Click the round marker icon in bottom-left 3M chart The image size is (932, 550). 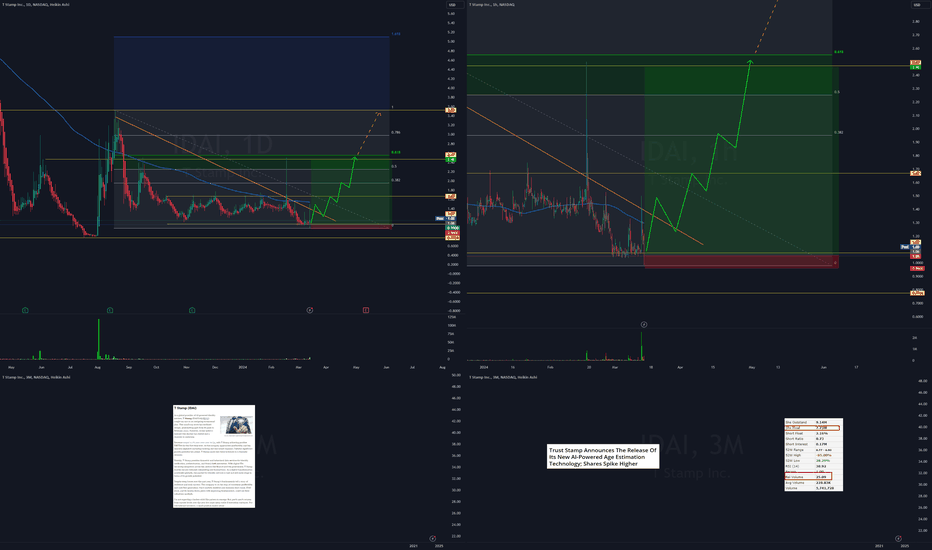[433, 539]
